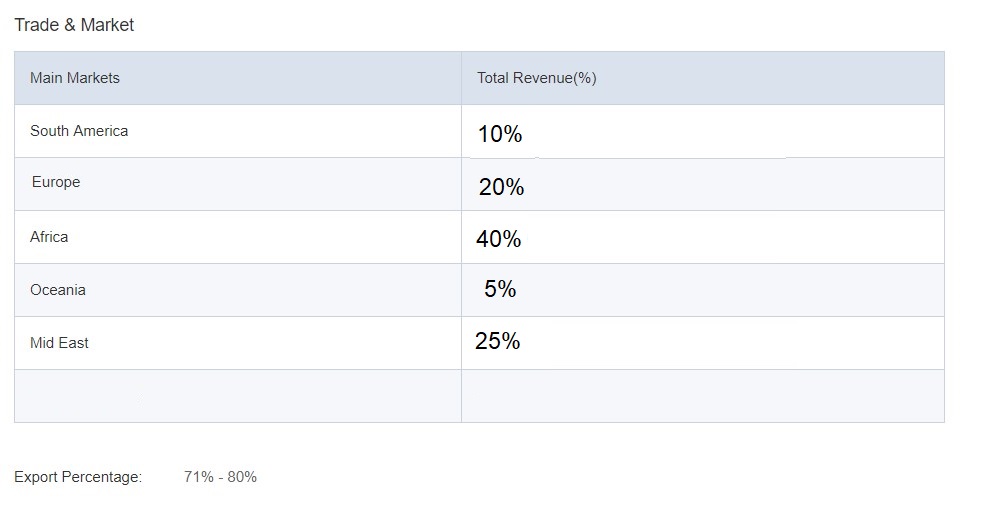Select the Africa market cell

click(x=49, y=237)
